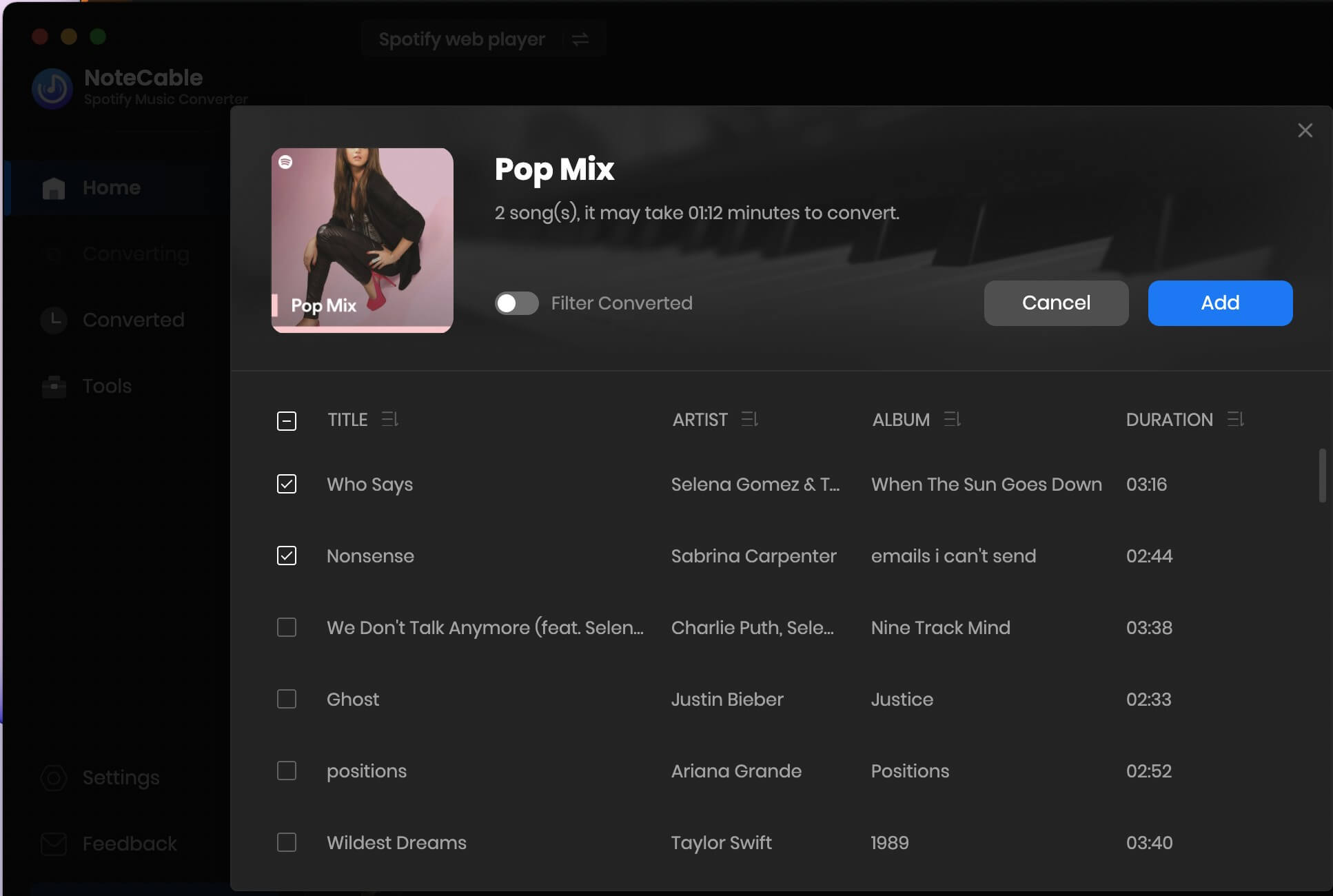Screen dimensions: 1333x896
Task: Click artist Sabrina Carpenter
Action: tap(753, 556)
